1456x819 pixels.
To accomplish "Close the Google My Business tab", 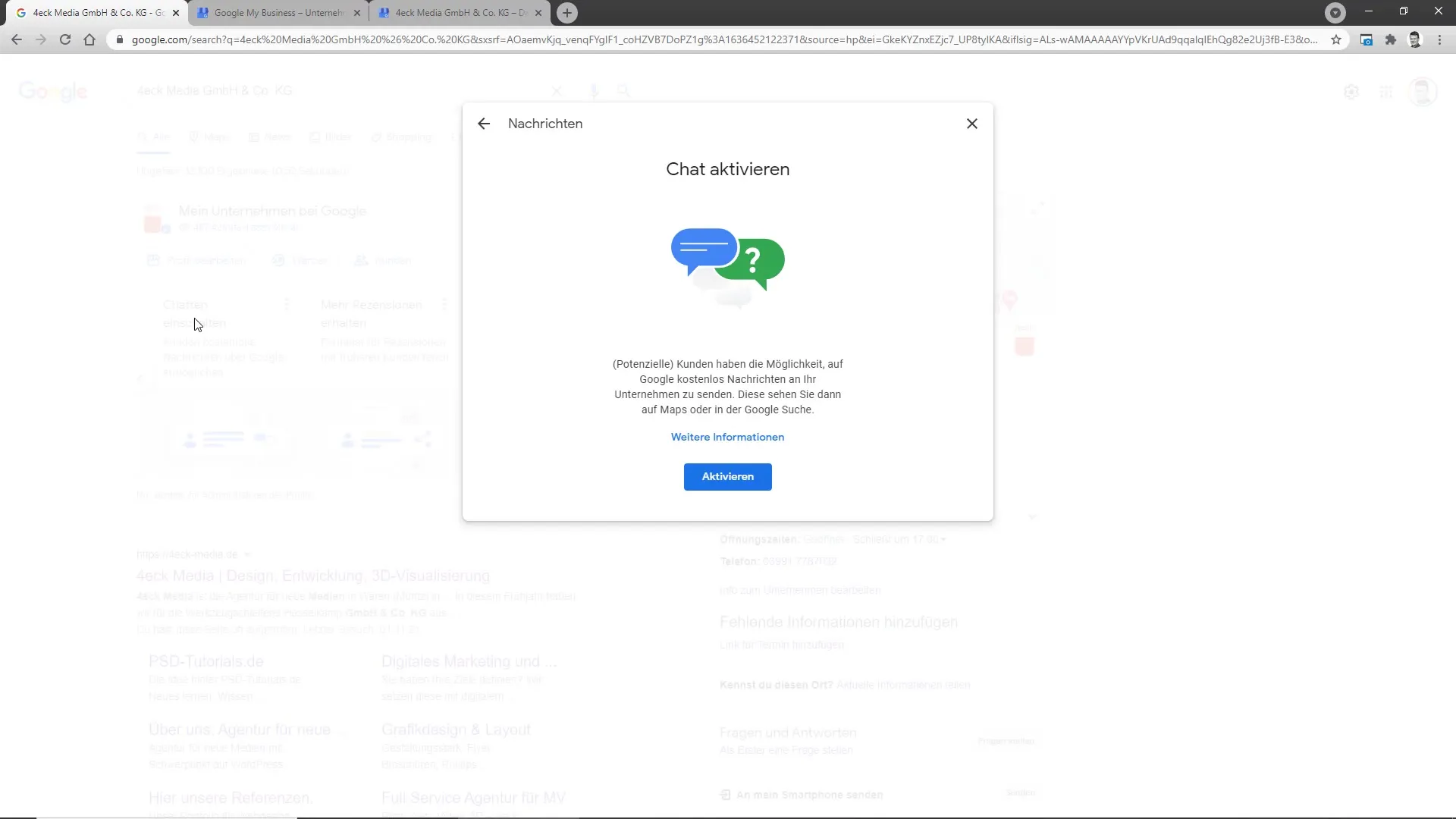I will 357,13.
